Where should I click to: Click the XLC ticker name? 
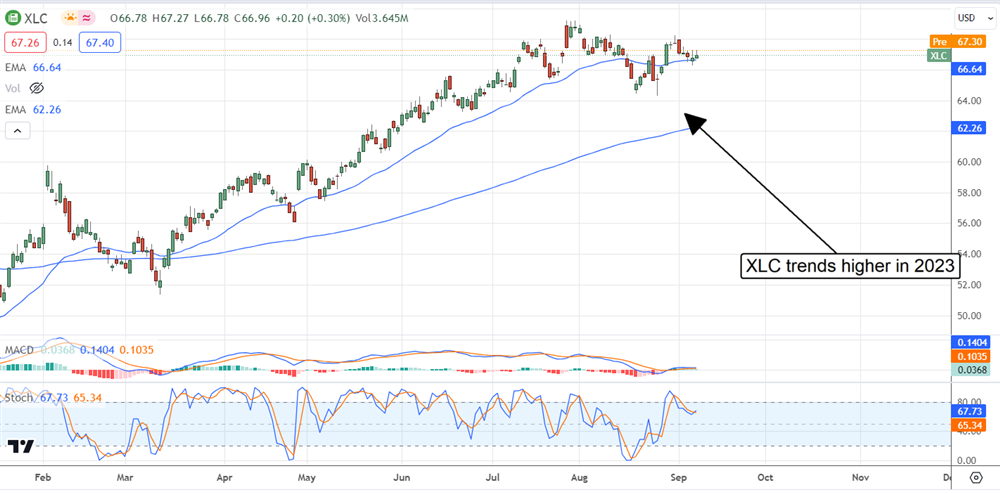[x=38, y=18]
